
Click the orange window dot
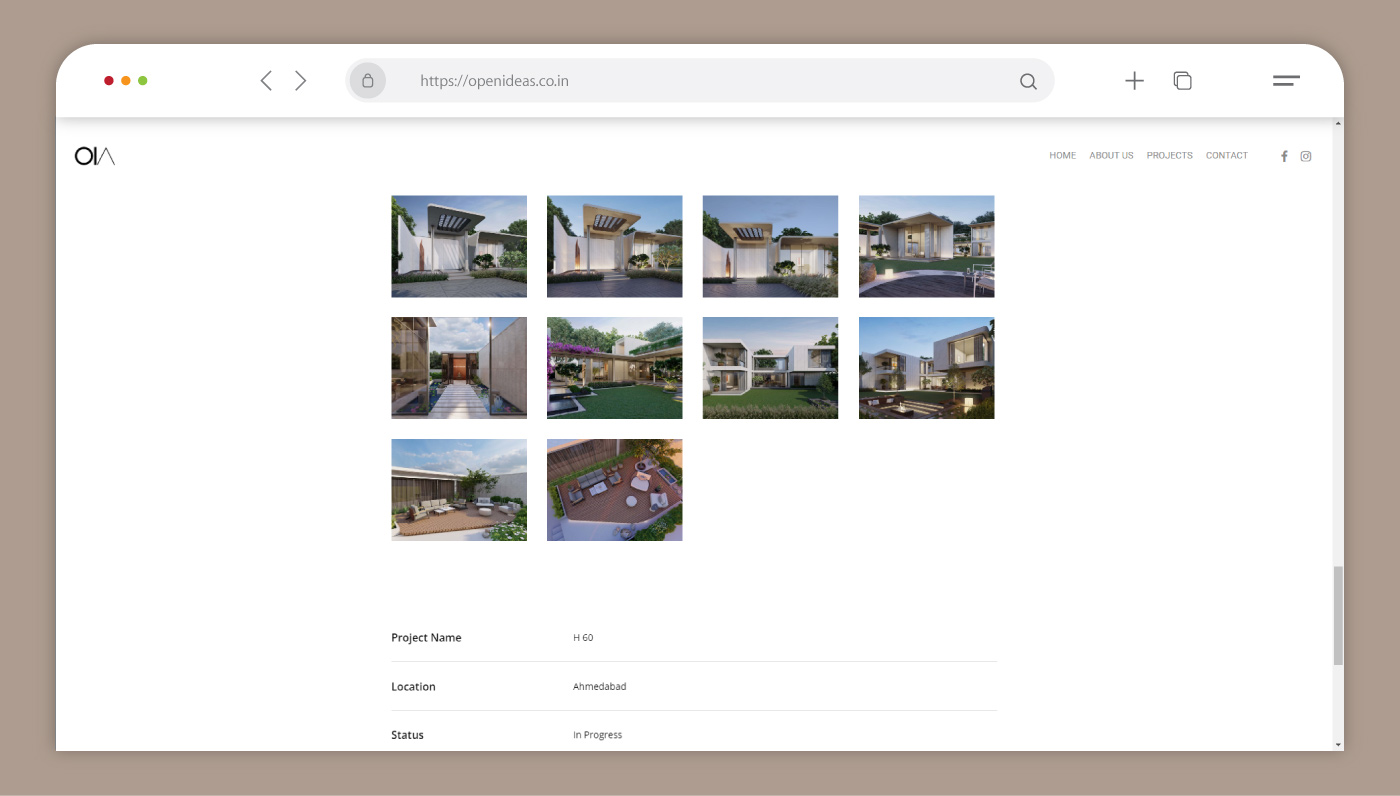click(x=126, y=81)
